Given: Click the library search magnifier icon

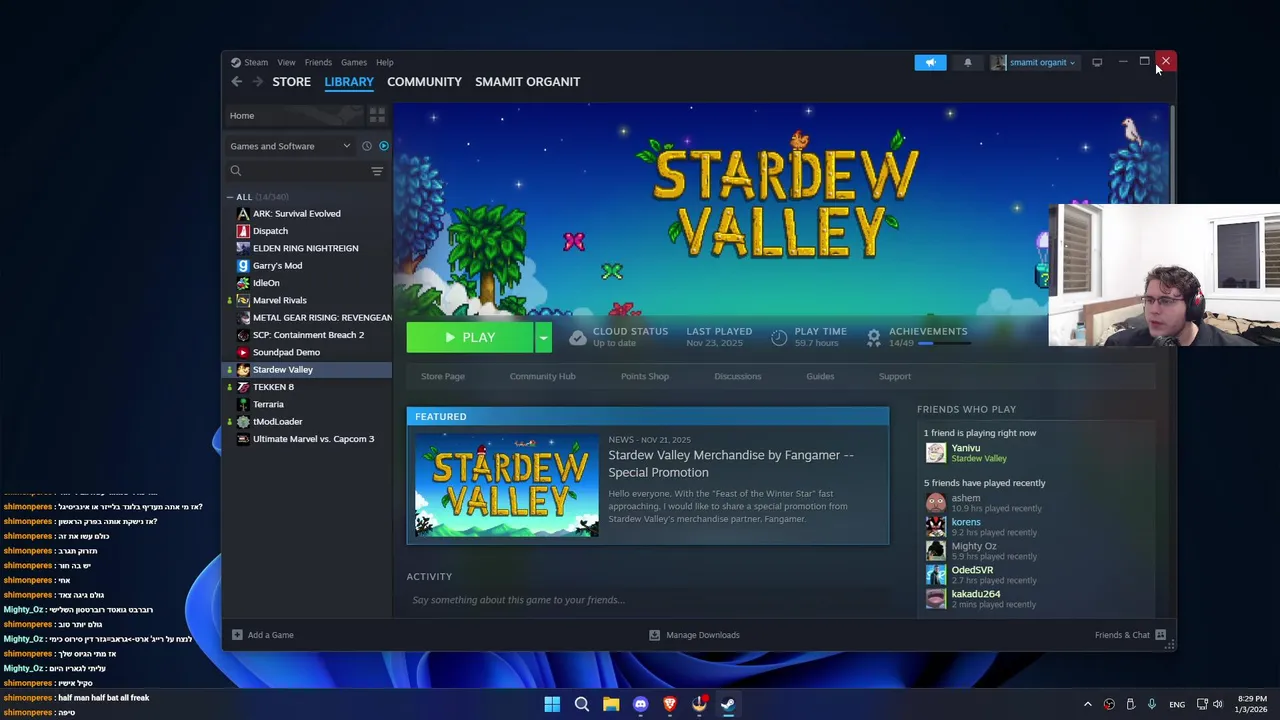Looking at the screenshot, I should point(236,171).
